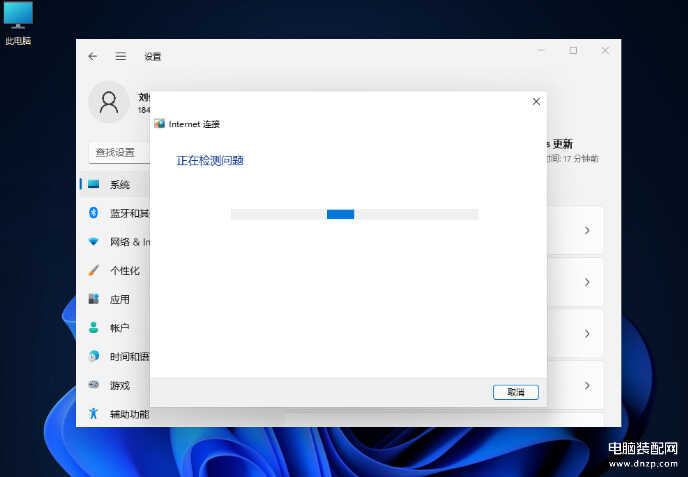
Task: Close the Settings window
Action: pos(605,50)
